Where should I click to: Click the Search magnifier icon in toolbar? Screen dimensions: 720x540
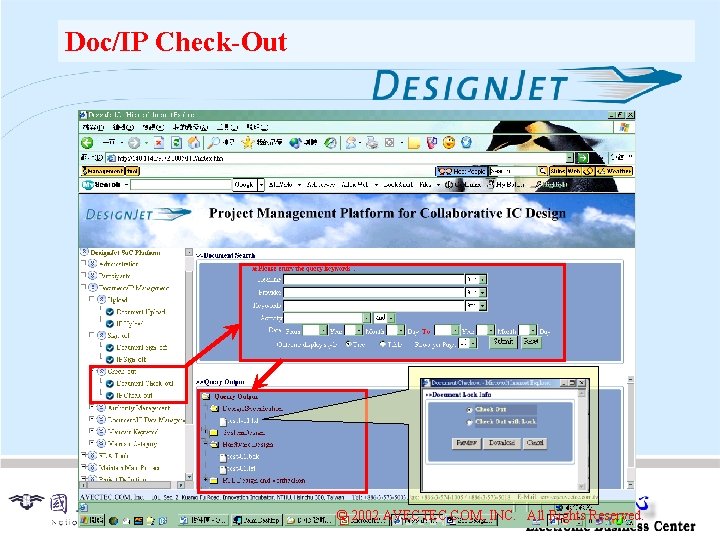tap(214, 143)
